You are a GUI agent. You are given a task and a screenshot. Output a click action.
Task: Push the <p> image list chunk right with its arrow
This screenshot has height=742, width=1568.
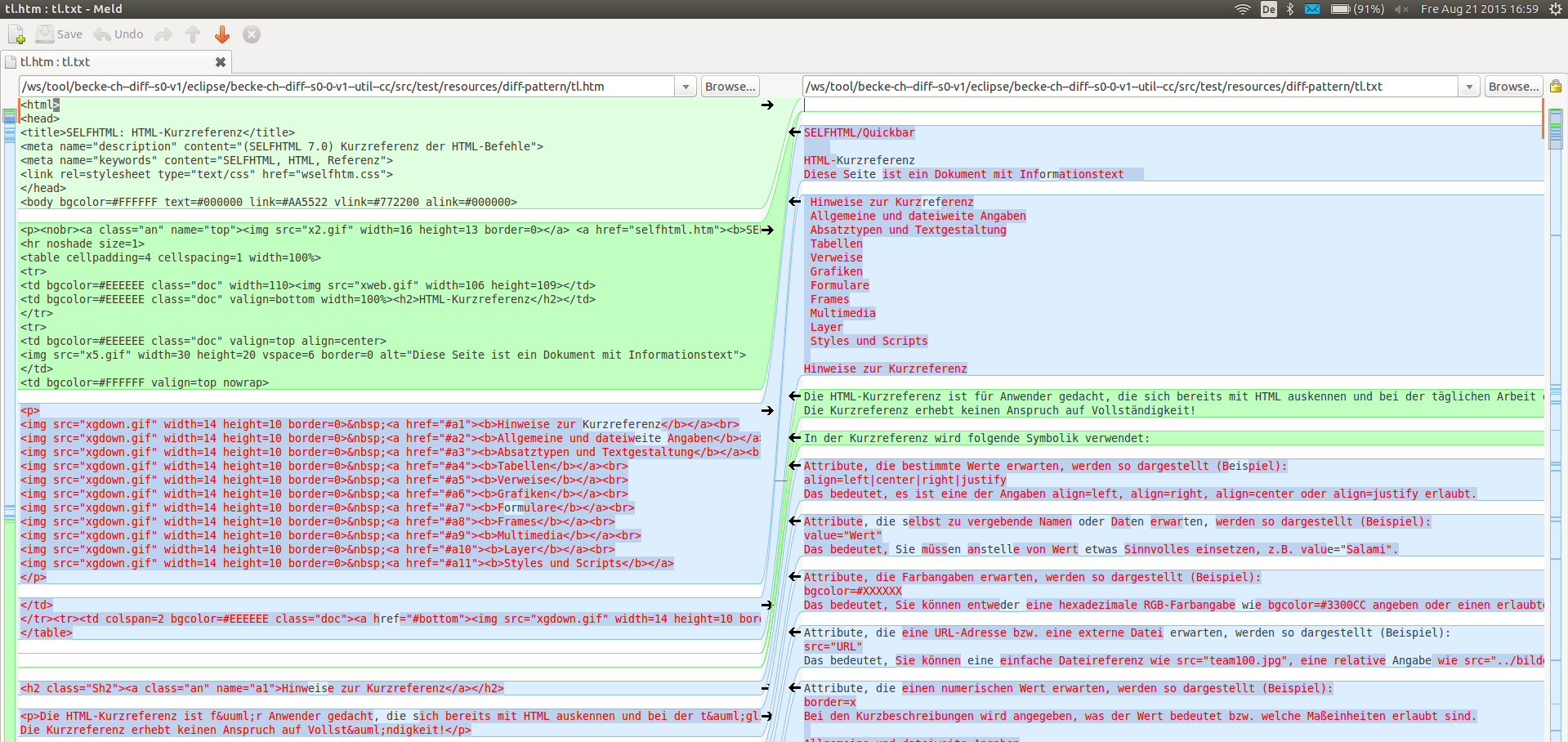767,410
